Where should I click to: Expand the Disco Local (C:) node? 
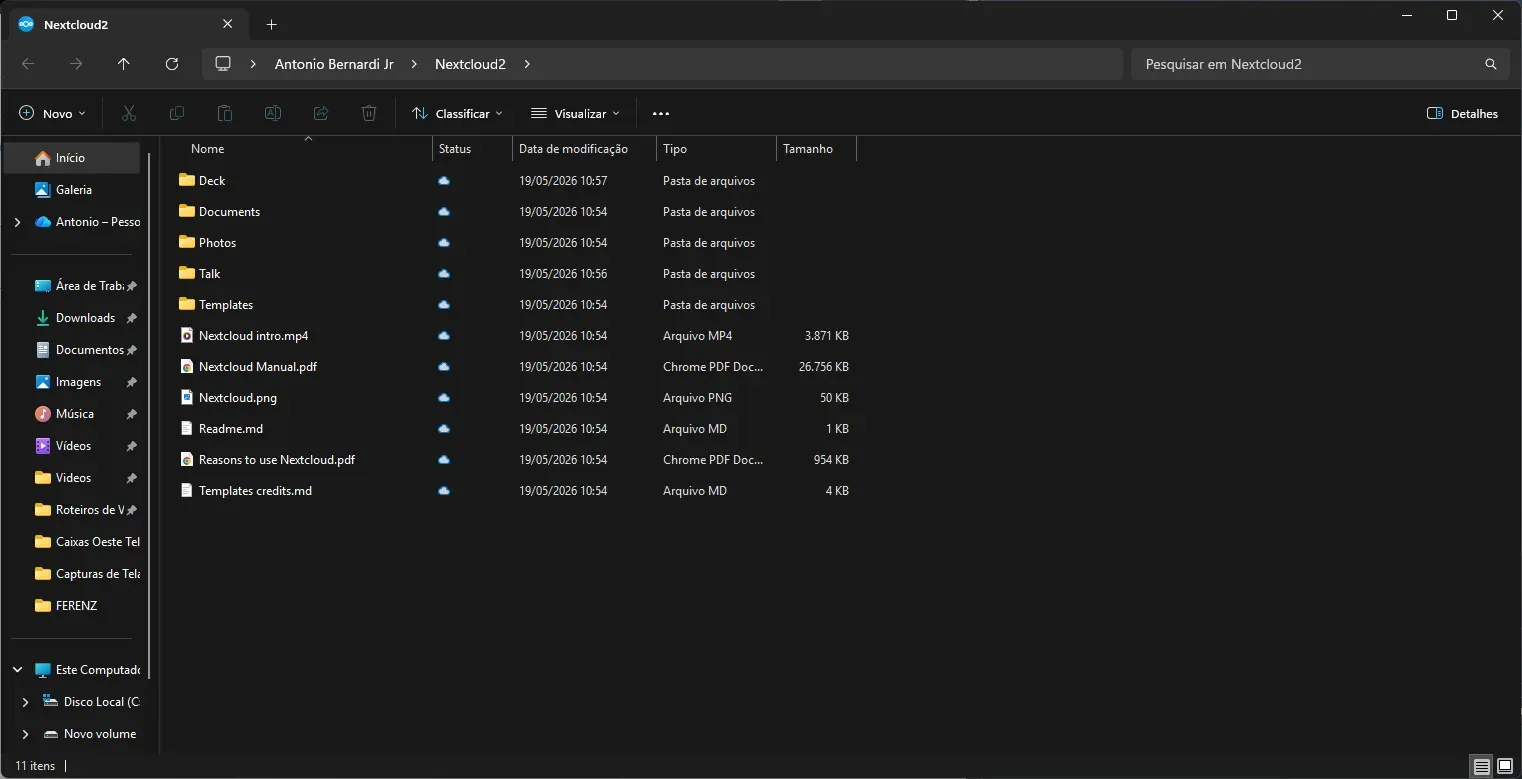click(x=25, y=702)
